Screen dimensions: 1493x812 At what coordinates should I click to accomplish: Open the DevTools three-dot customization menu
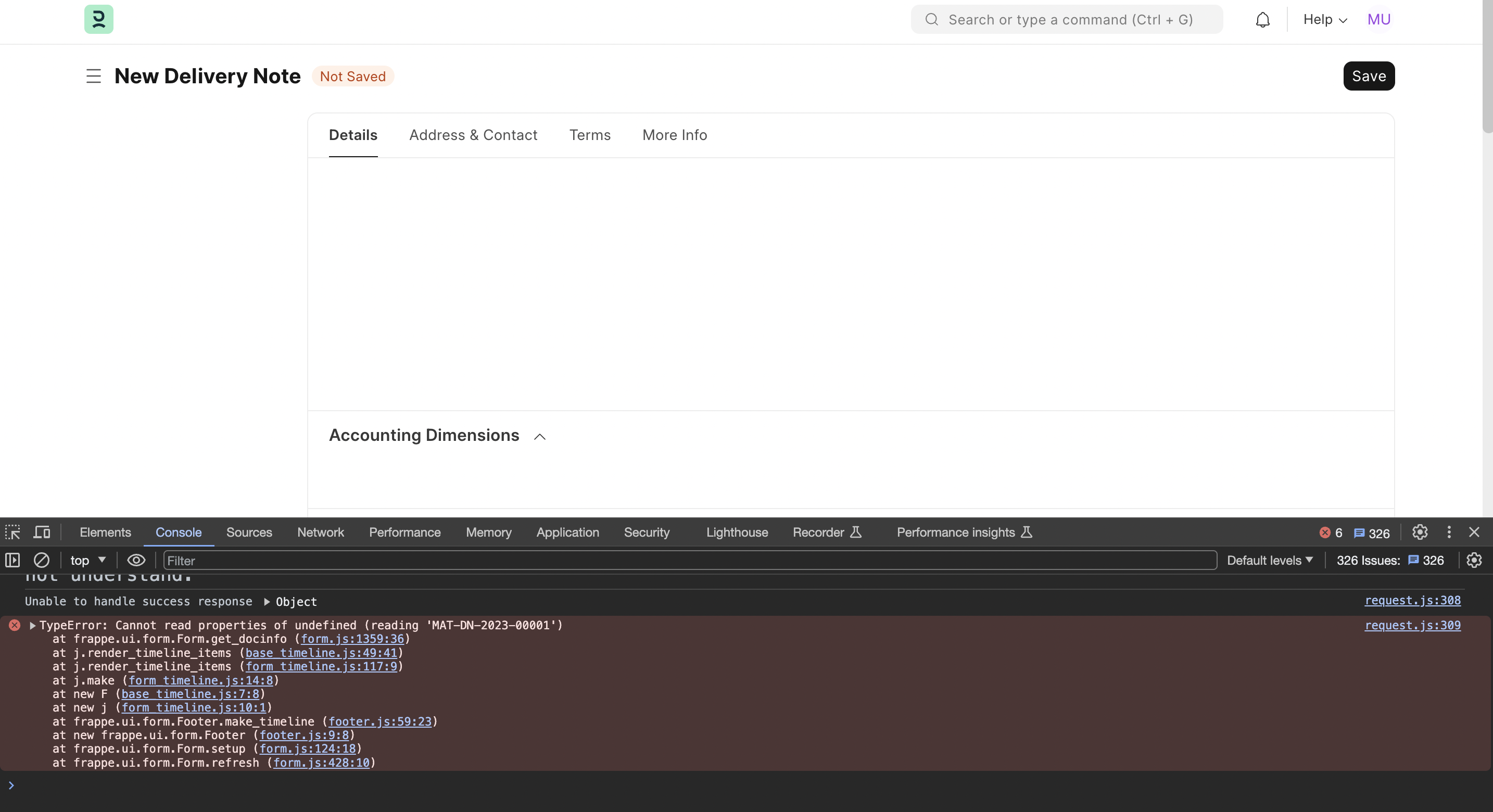tap(1448, 532)
